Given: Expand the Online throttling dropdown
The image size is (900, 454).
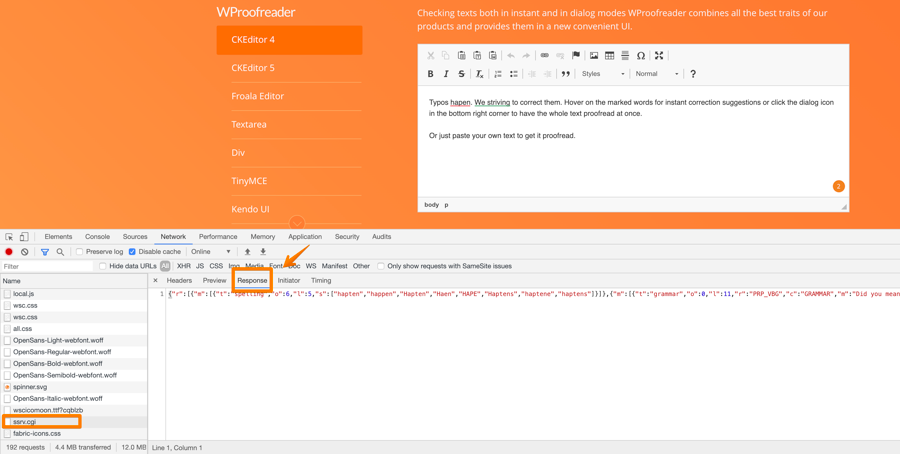Looking at the screenshot, I should coord(211,252).
